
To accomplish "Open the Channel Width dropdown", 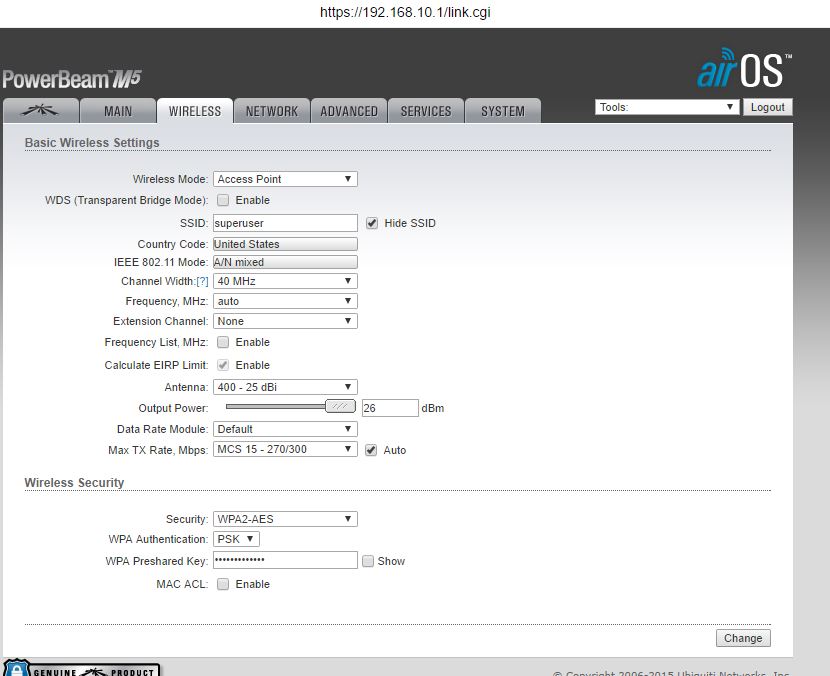I will coord(285,281).
